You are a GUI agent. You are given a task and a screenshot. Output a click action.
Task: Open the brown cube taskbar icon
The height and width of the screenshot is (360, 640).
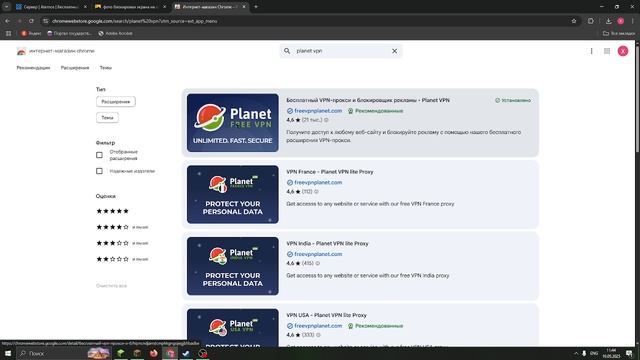click(x=137, y=353)
